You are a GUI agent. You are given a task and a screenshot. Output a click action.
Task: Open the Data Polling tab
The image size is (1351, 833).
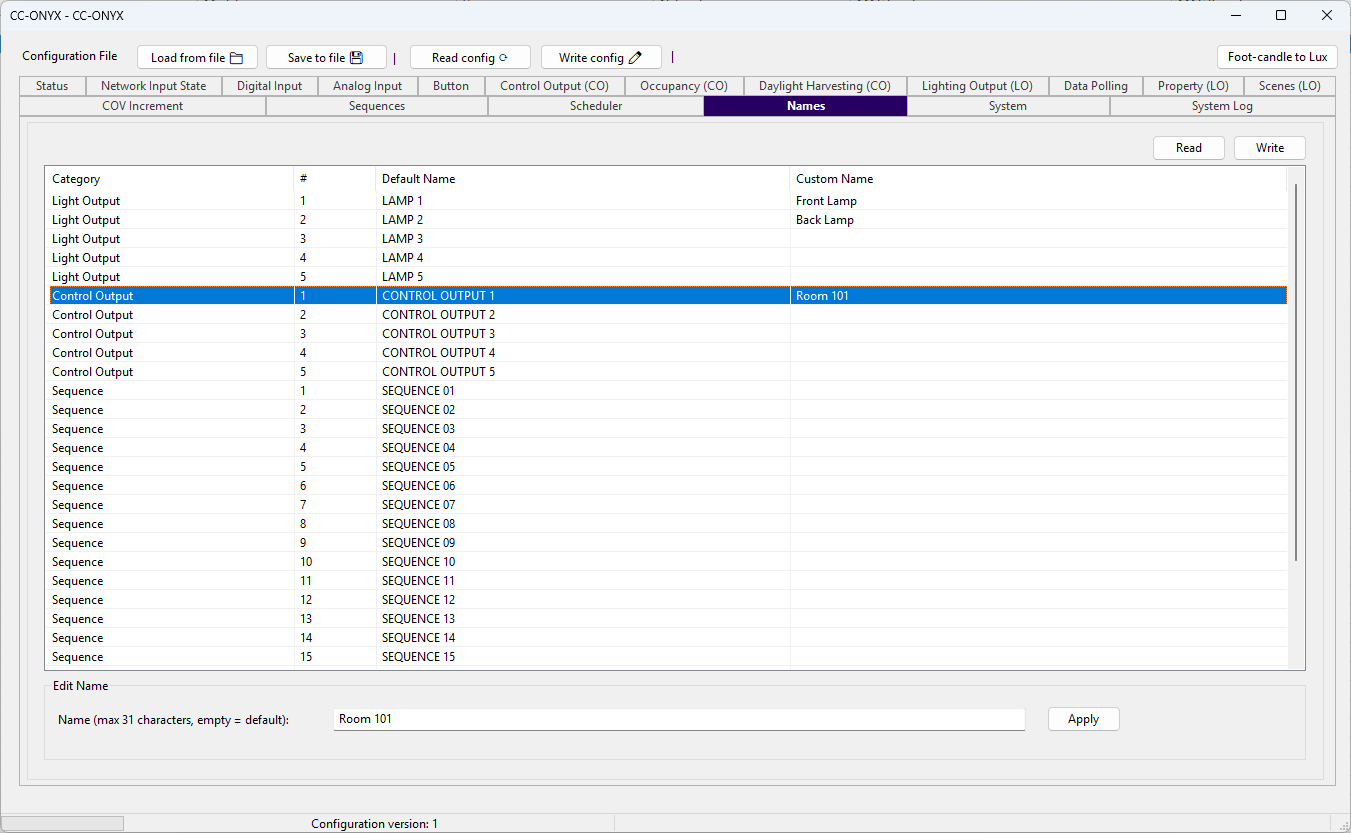[1096, 86]
